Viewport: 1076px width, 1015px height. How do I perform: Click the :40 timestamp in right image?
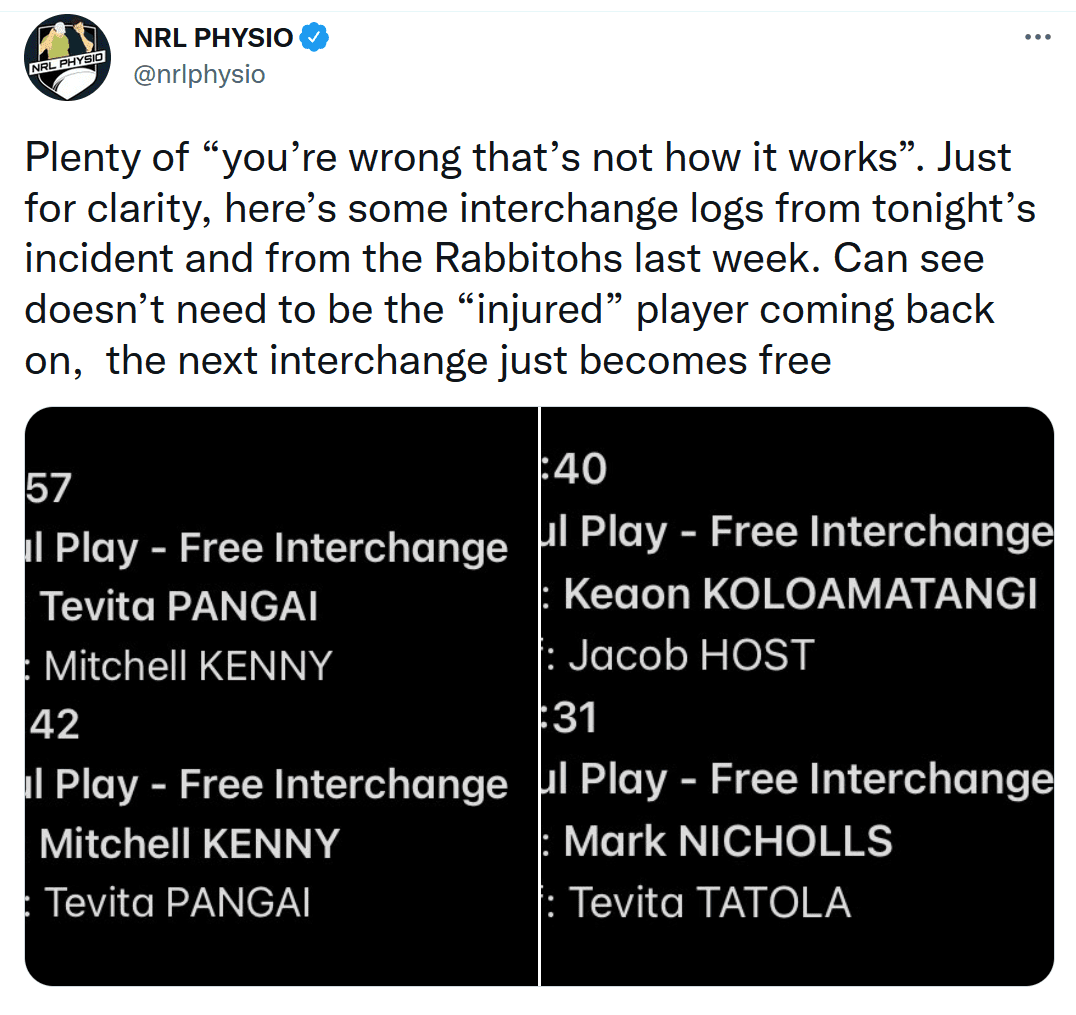tap(574, 469)
